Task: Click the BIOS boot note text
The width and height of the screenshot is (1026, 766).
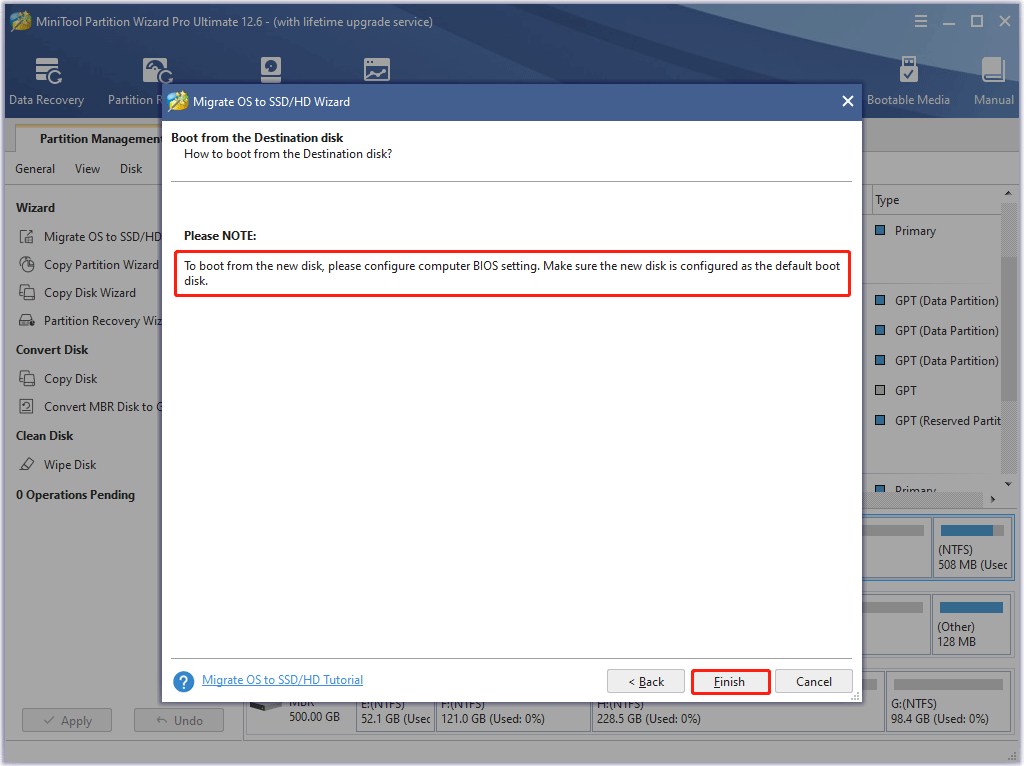Action: click(x=512, y=273)
